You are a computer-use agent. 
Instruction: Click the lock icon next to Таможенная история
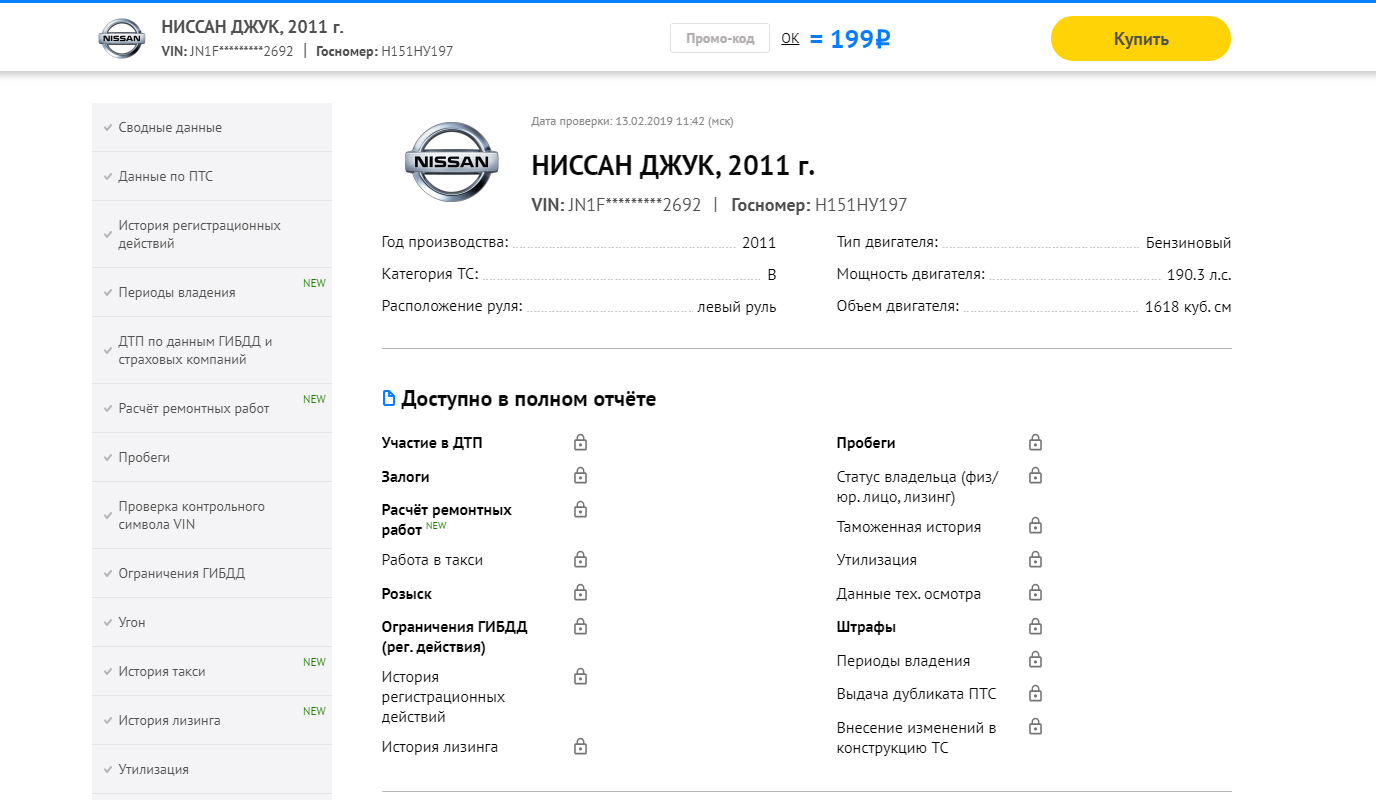1036,526
